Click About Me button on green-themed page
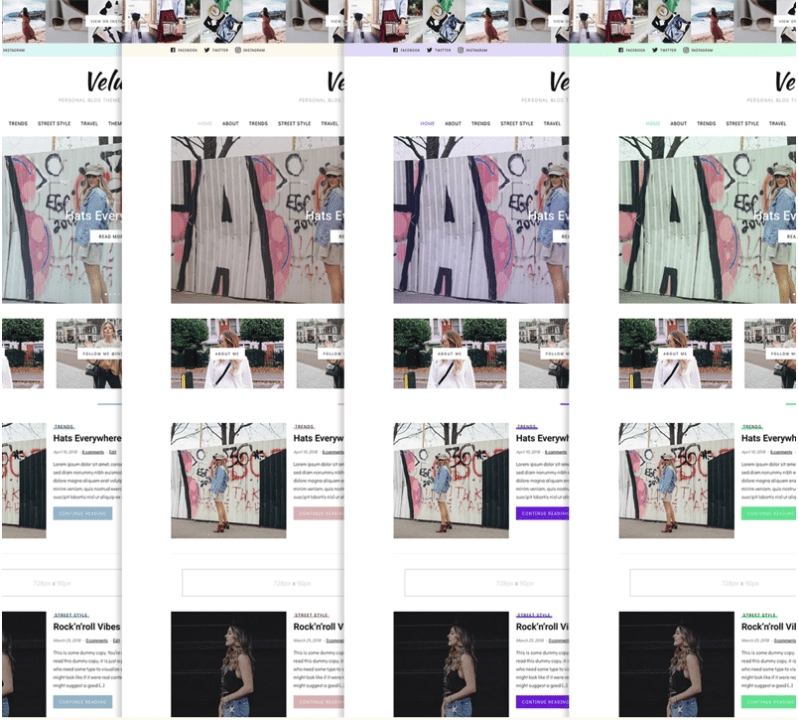Image resolution: width=798 pixels, height=720 pixels. pyautogui.click(x=675, y=354)
